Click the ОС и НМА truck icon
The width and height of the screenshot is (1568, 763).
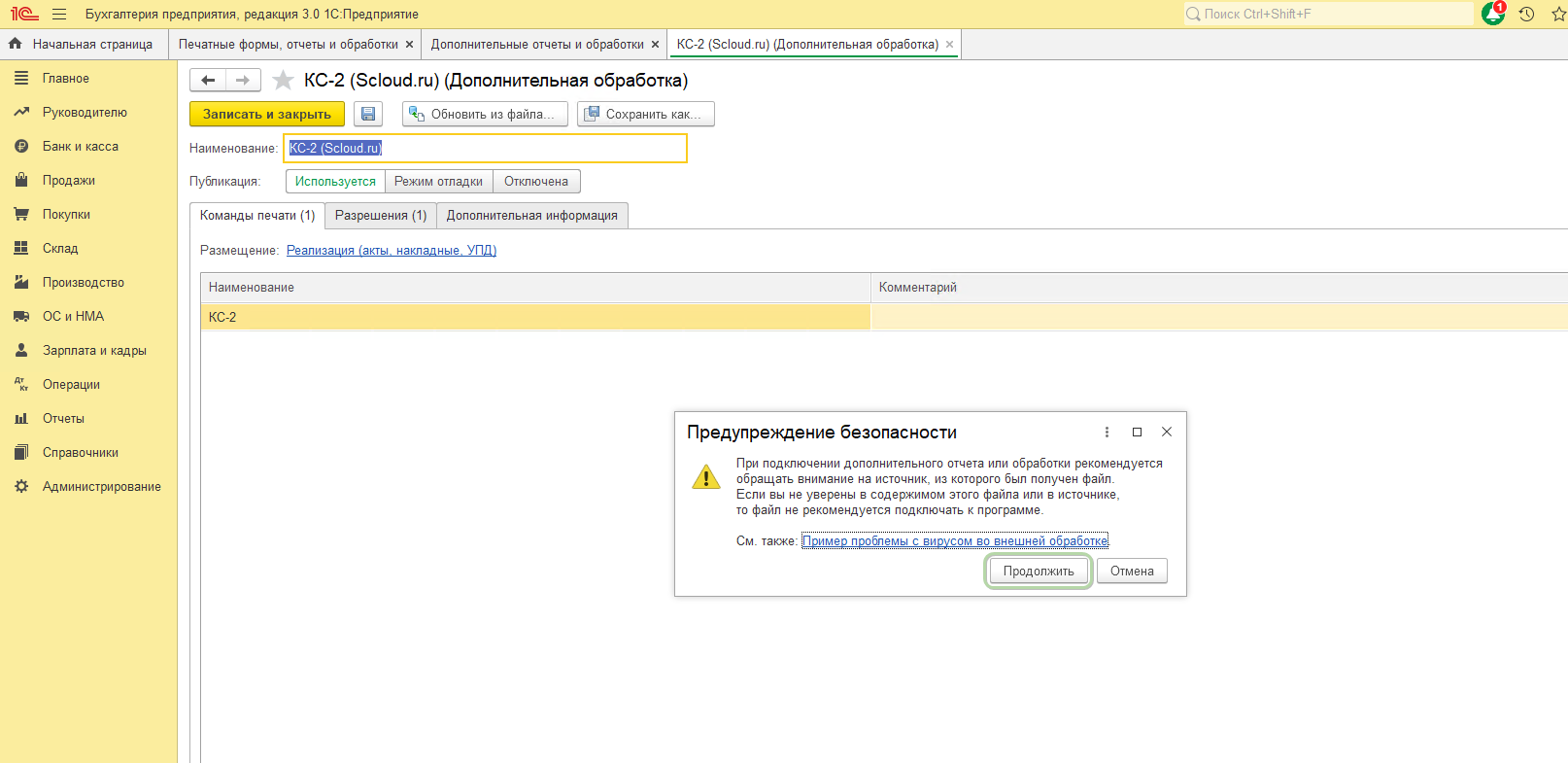(21, 316)
